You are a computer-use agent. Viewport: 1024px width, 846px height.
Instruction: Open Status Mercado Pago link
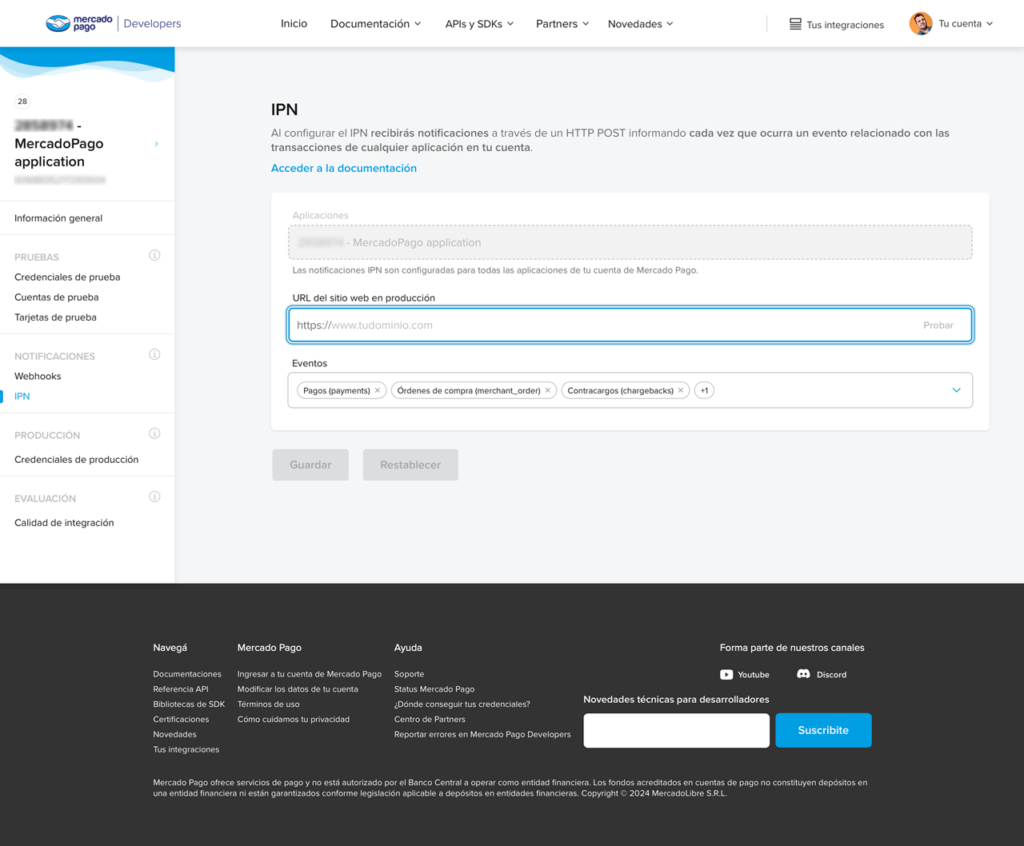(434, 689)
